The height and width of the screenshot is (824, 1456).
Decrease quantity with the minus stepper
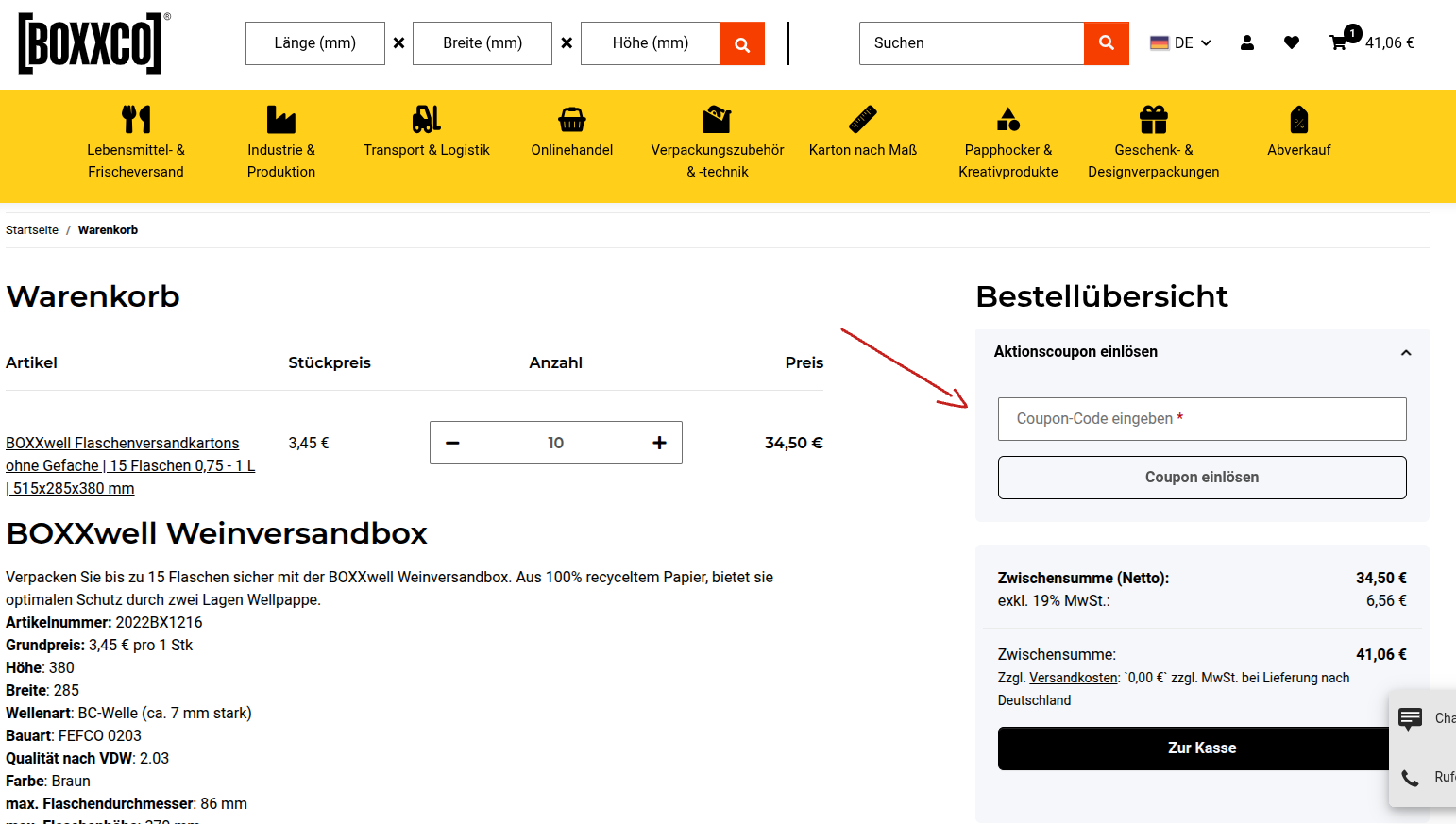(x=452, y=442)
